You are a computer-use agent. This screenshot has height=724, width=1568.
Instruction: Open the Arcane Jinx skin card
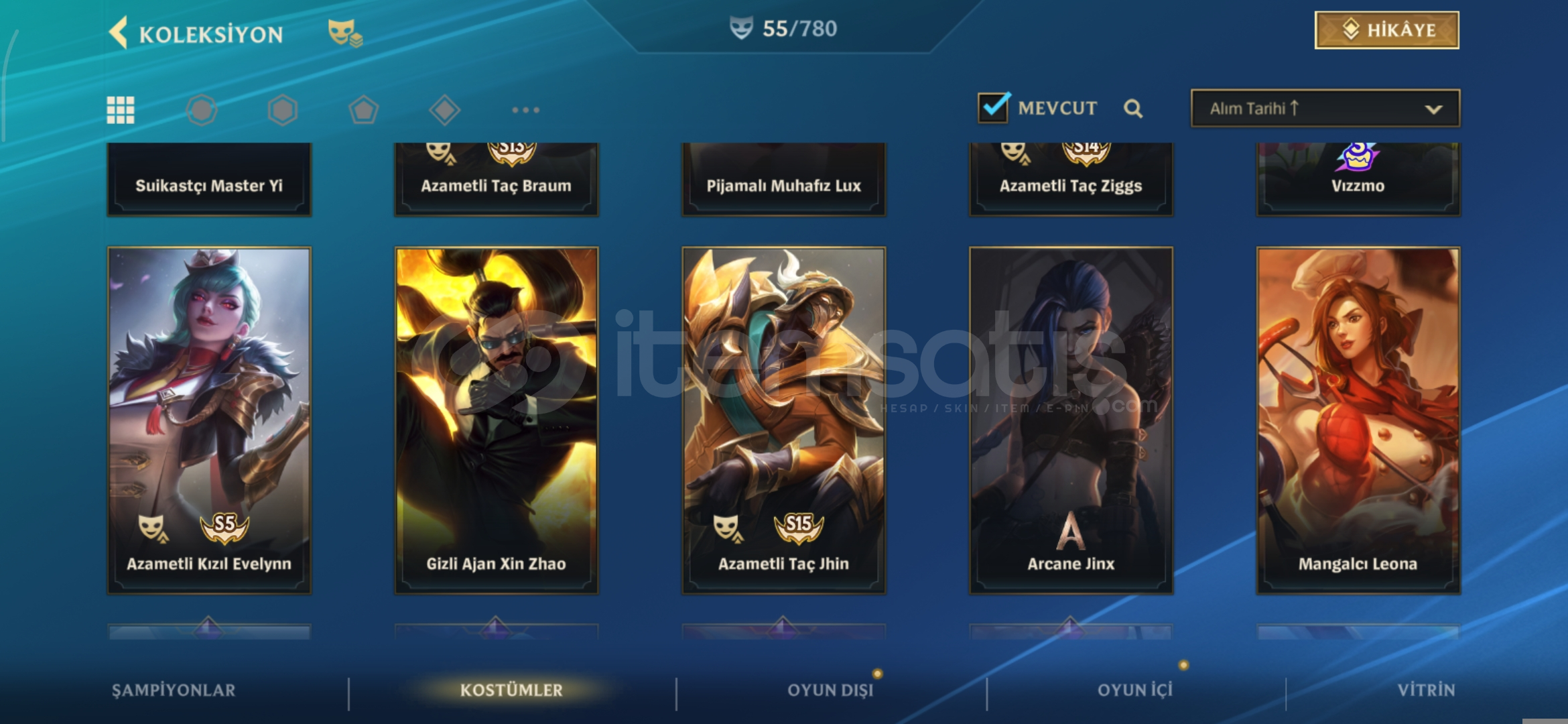(x=1071, y=420)
